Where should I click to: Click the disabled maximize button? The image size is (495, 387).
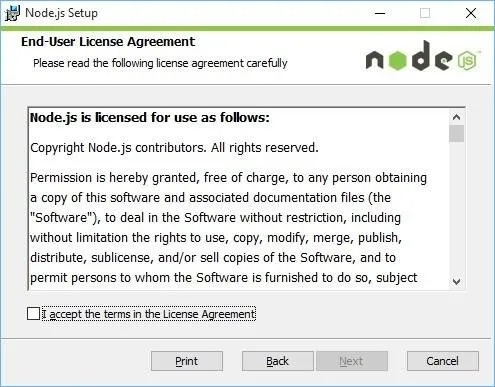425,13
